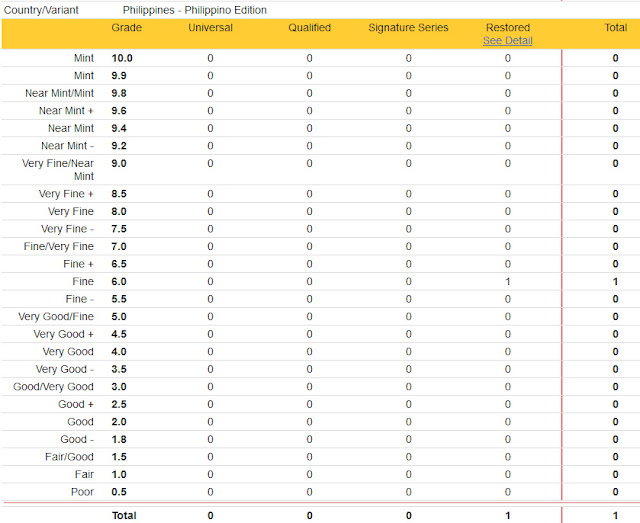Viewport: 640px width, 523px height.
Task: Click the grand total value in the bottom row
Action: tap(615, 515)
